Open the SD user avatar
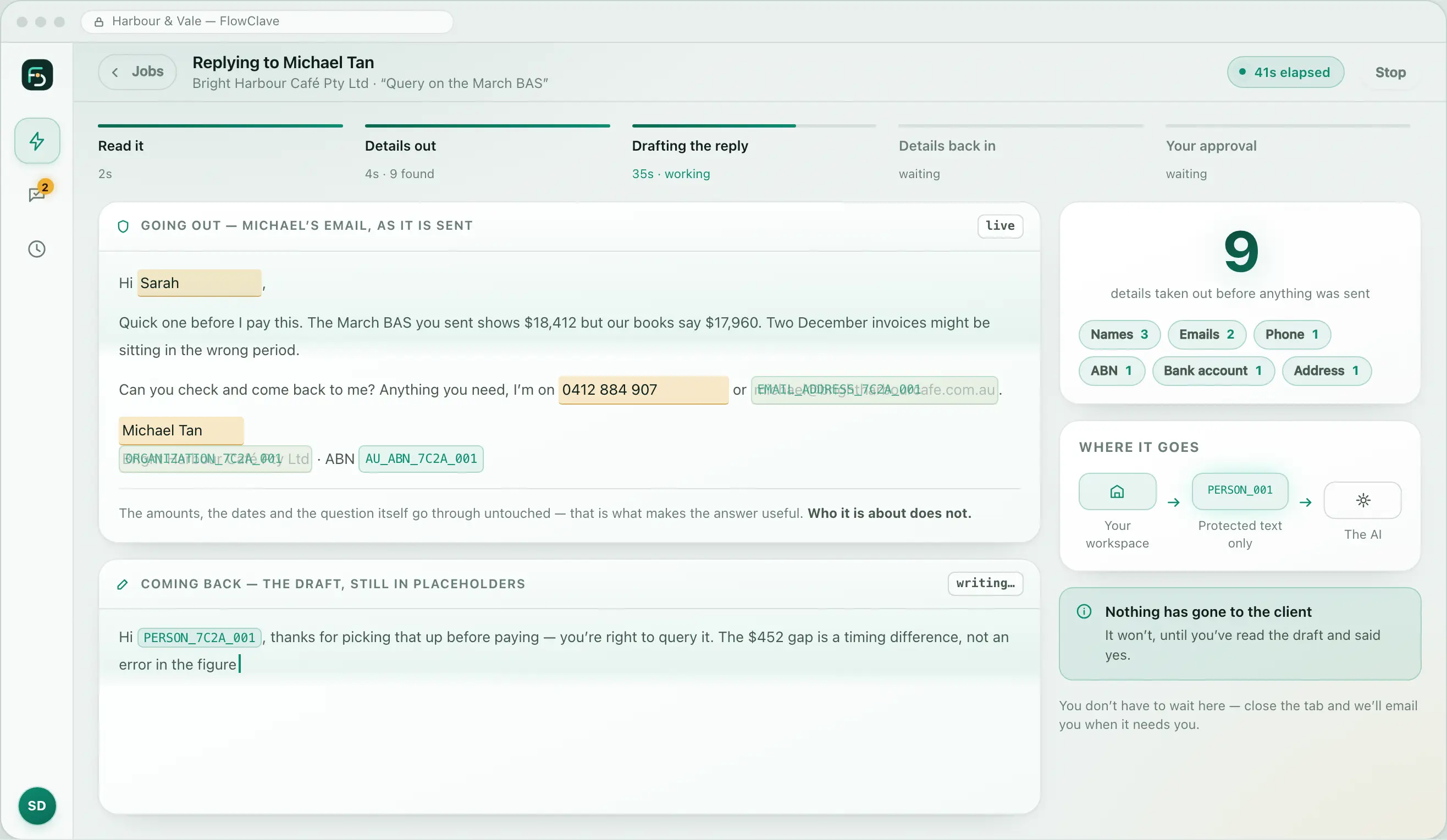 pyautogui.click(x=37, y=805)
